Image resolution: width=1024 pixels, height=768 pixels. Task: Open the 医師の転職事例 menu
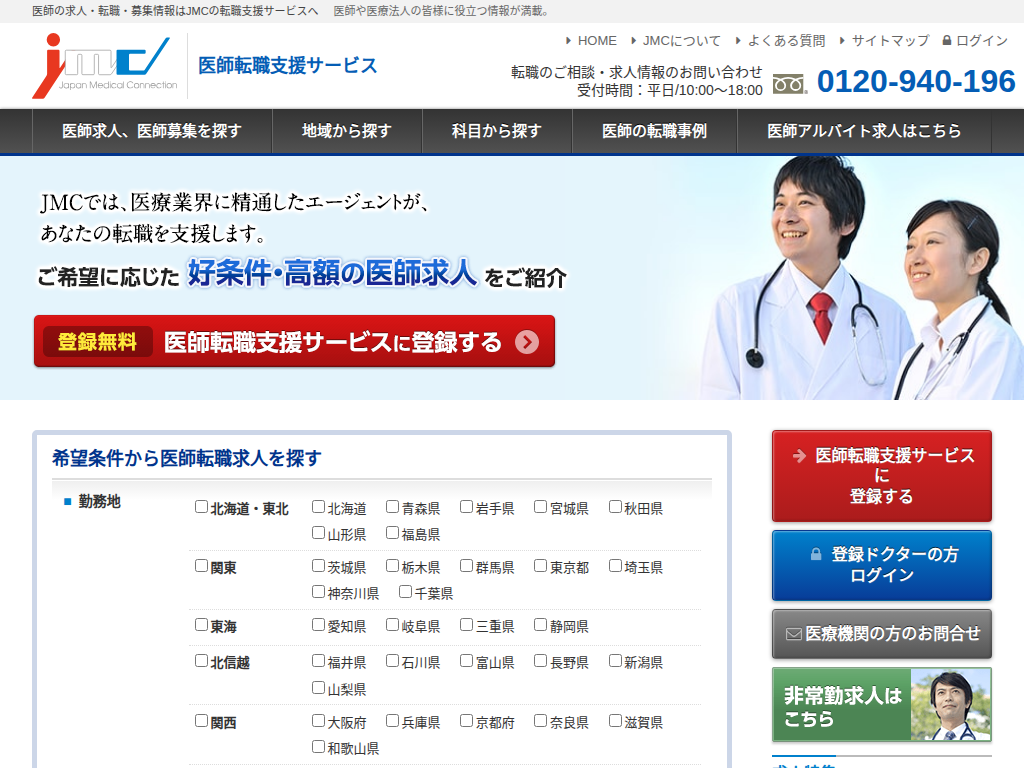[654, 130]
